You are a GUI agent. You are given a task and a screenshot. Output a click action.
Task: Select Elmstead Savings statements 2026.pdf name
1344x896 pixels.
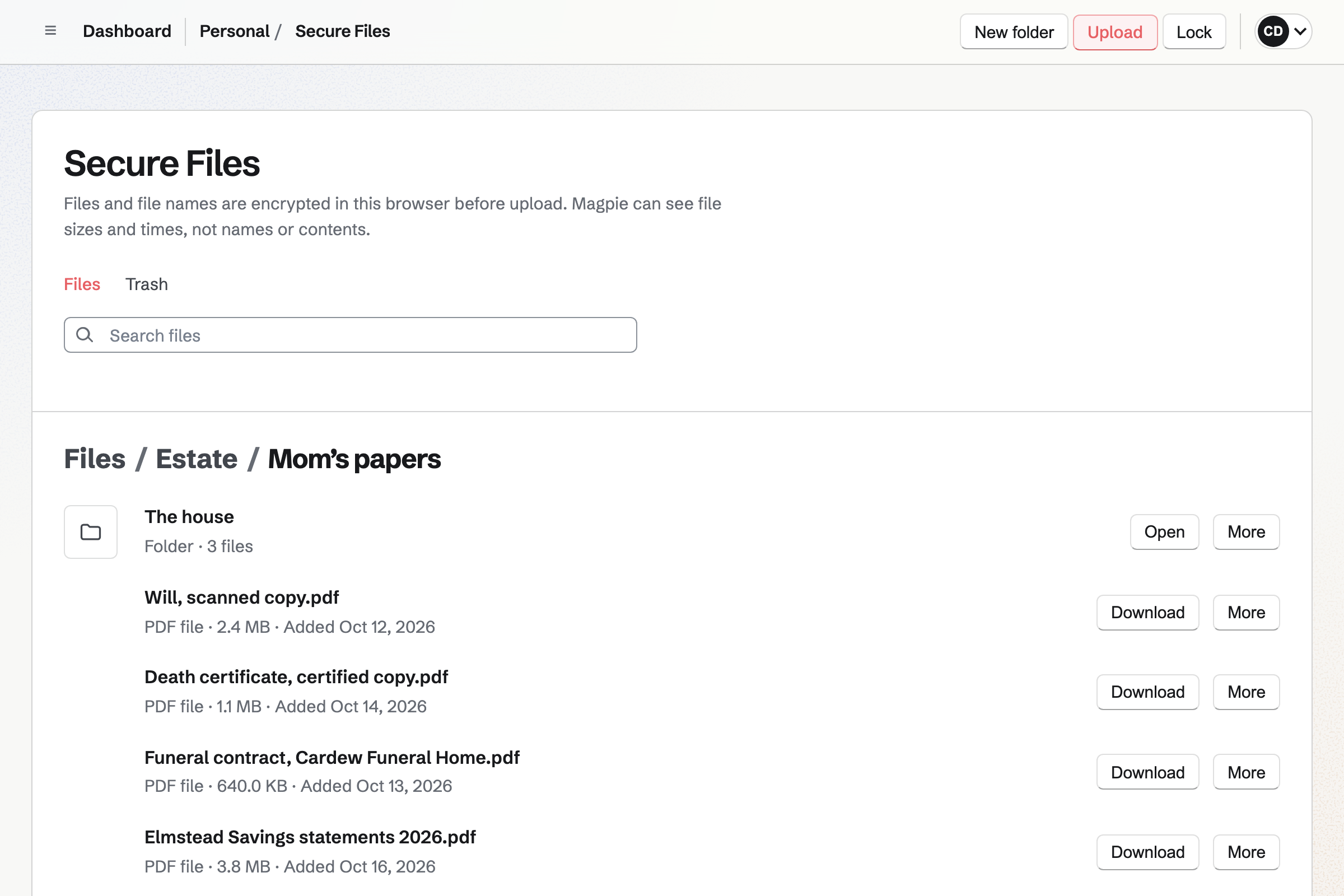[310, 837]
